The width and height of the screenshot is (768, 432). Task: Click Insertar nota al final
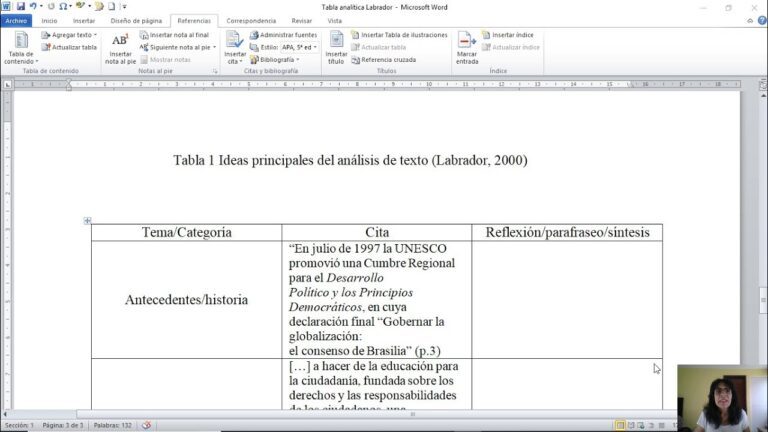coord(174,35)
